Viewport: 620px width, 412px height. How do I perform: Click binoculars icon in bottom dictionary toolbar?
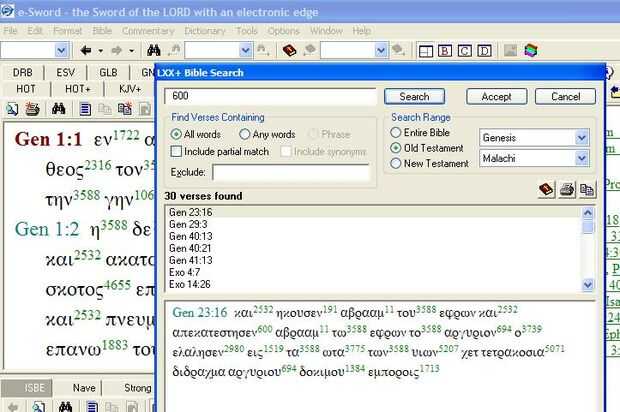66,406
